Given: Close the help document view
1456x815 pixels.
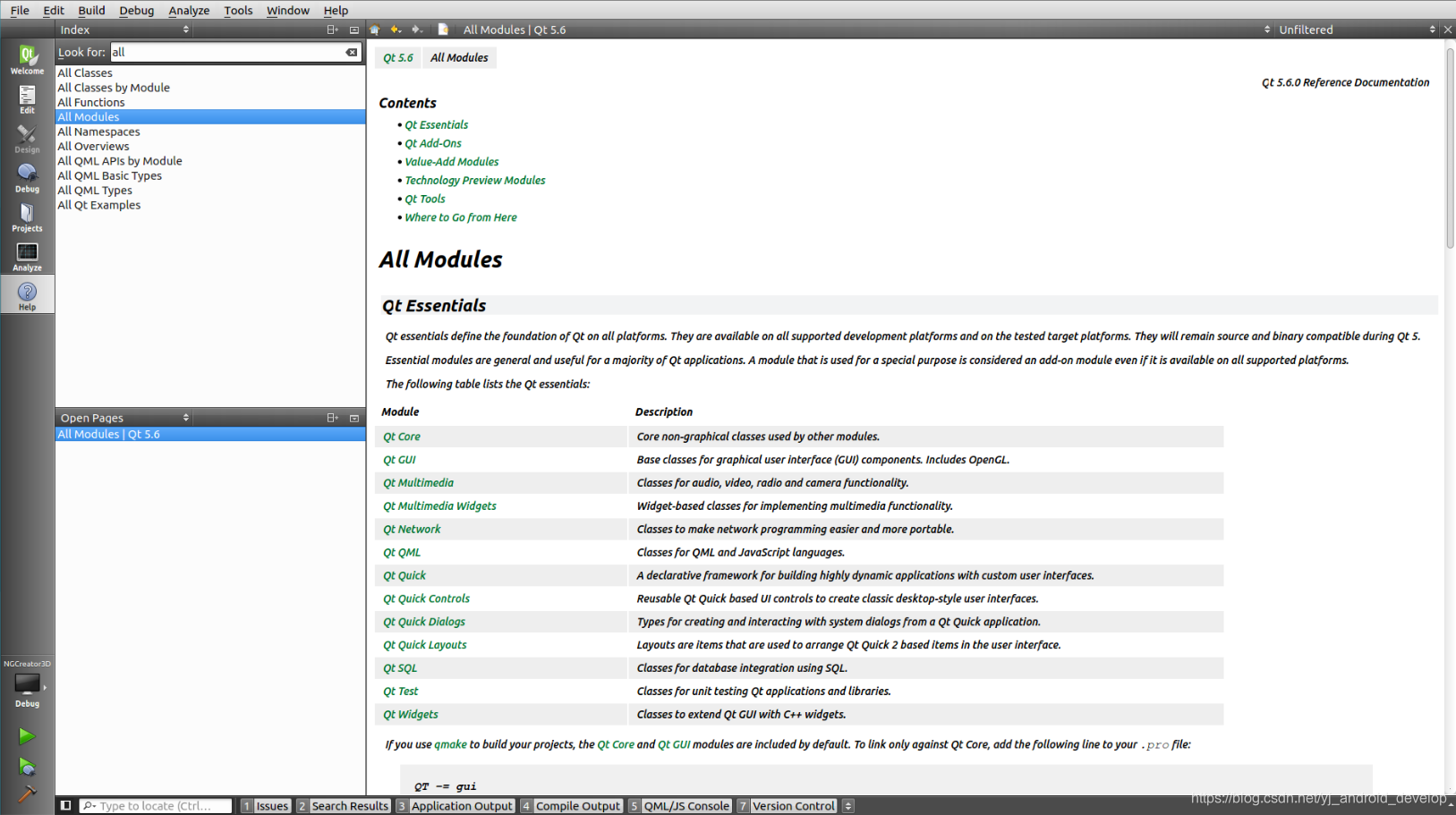Looking at the screenshot, I should [1448, 30].
